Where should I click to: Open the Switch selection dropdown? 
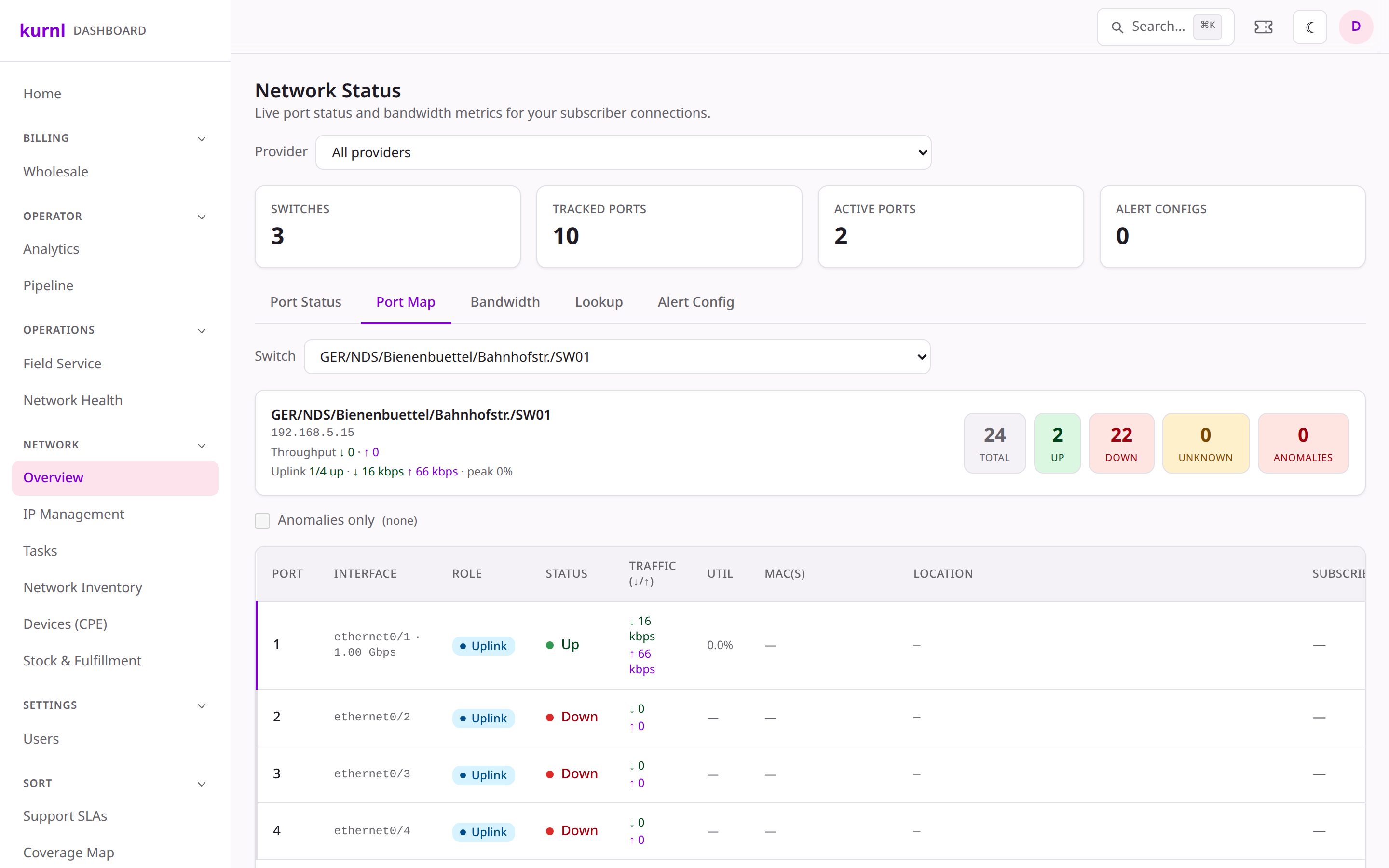(617, 357)
